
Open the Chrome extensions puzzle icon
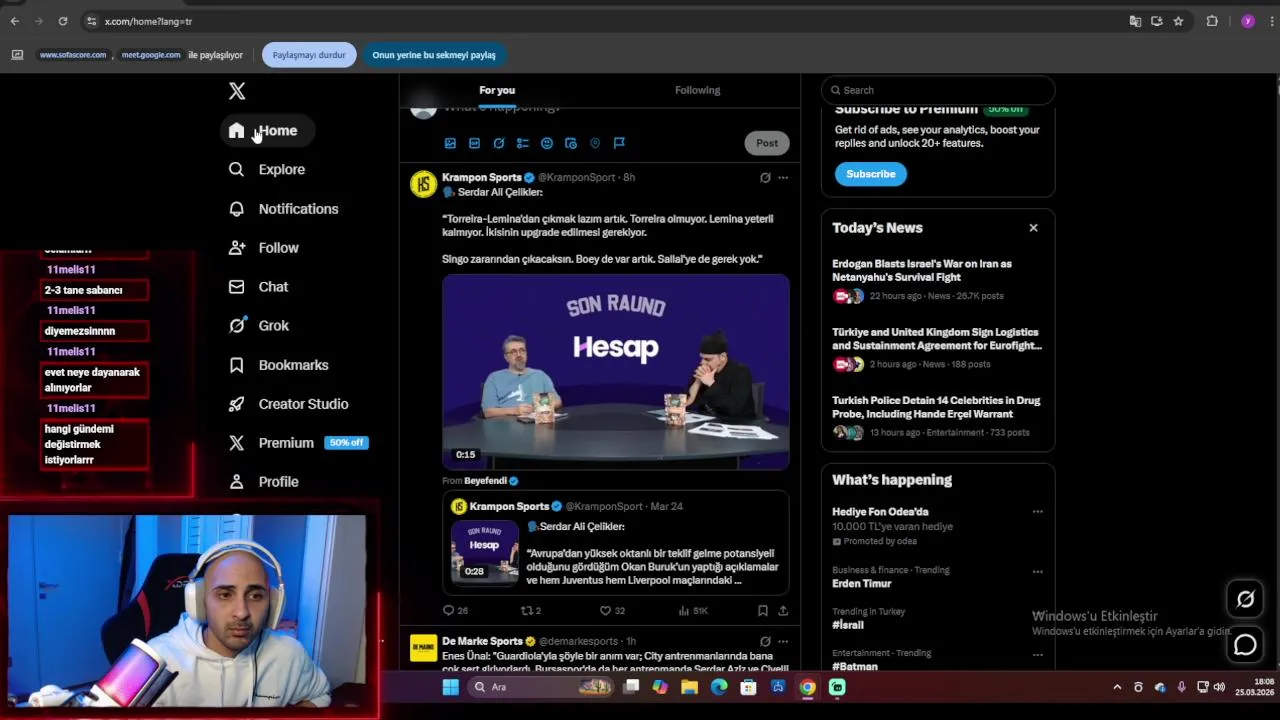point(1212,21)
